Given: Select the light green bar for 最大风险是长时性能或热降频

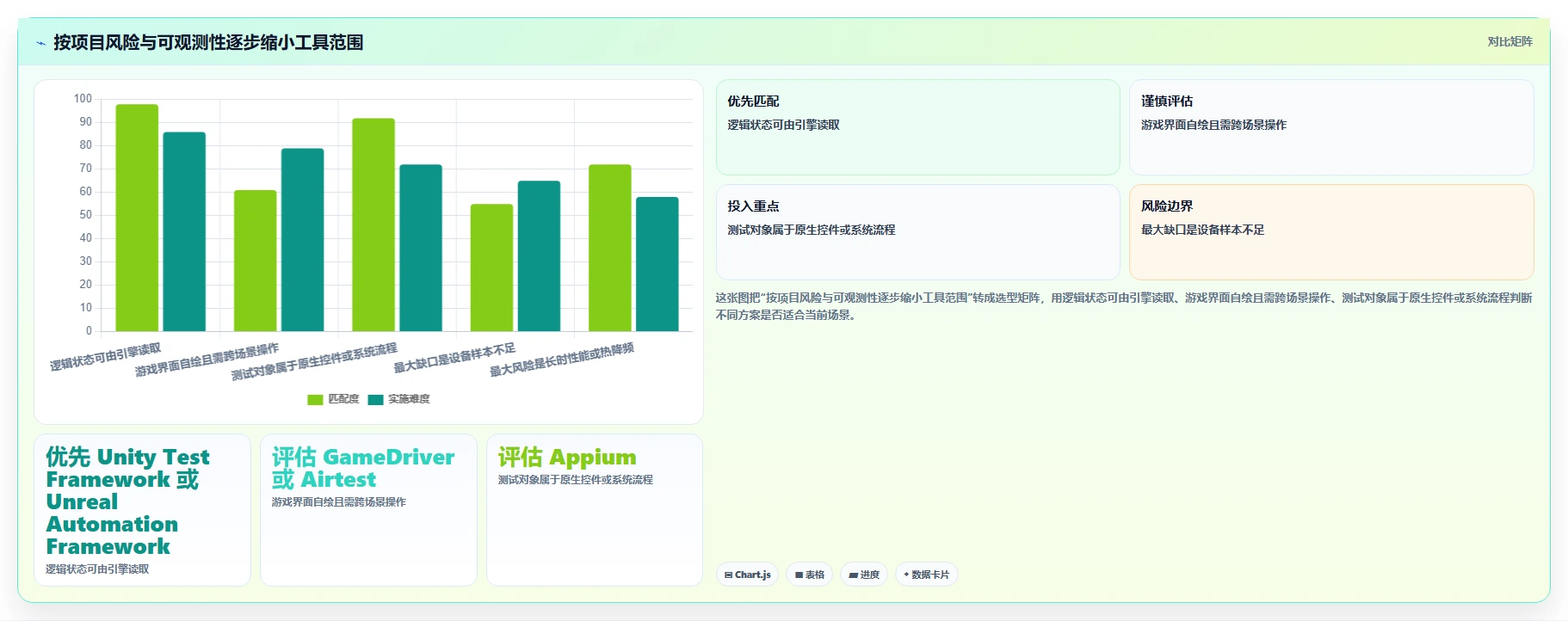Looking at the screenshot, I should click(x=610, y=248).
